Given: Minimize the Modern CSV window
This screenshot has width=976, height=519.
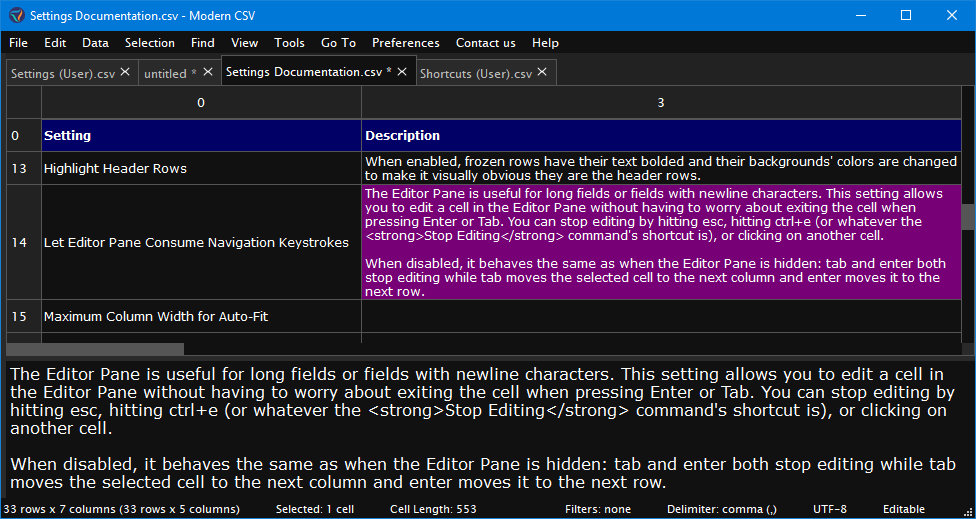Looking at the screenshot, I should (861, 16).
